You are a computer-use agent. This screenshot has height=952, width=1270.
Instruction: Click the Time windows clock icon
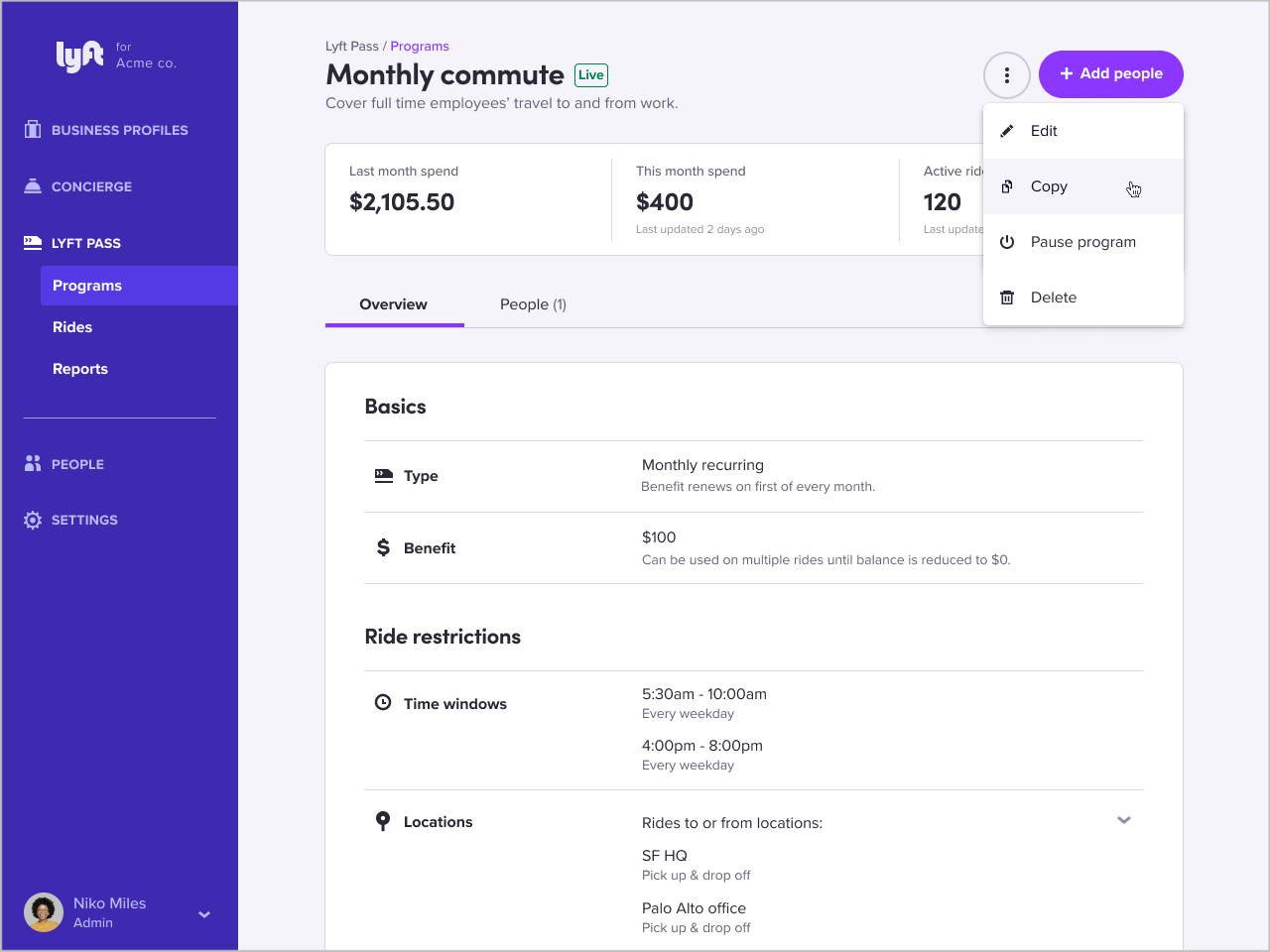pyautogui.click(x=383, y=702)
